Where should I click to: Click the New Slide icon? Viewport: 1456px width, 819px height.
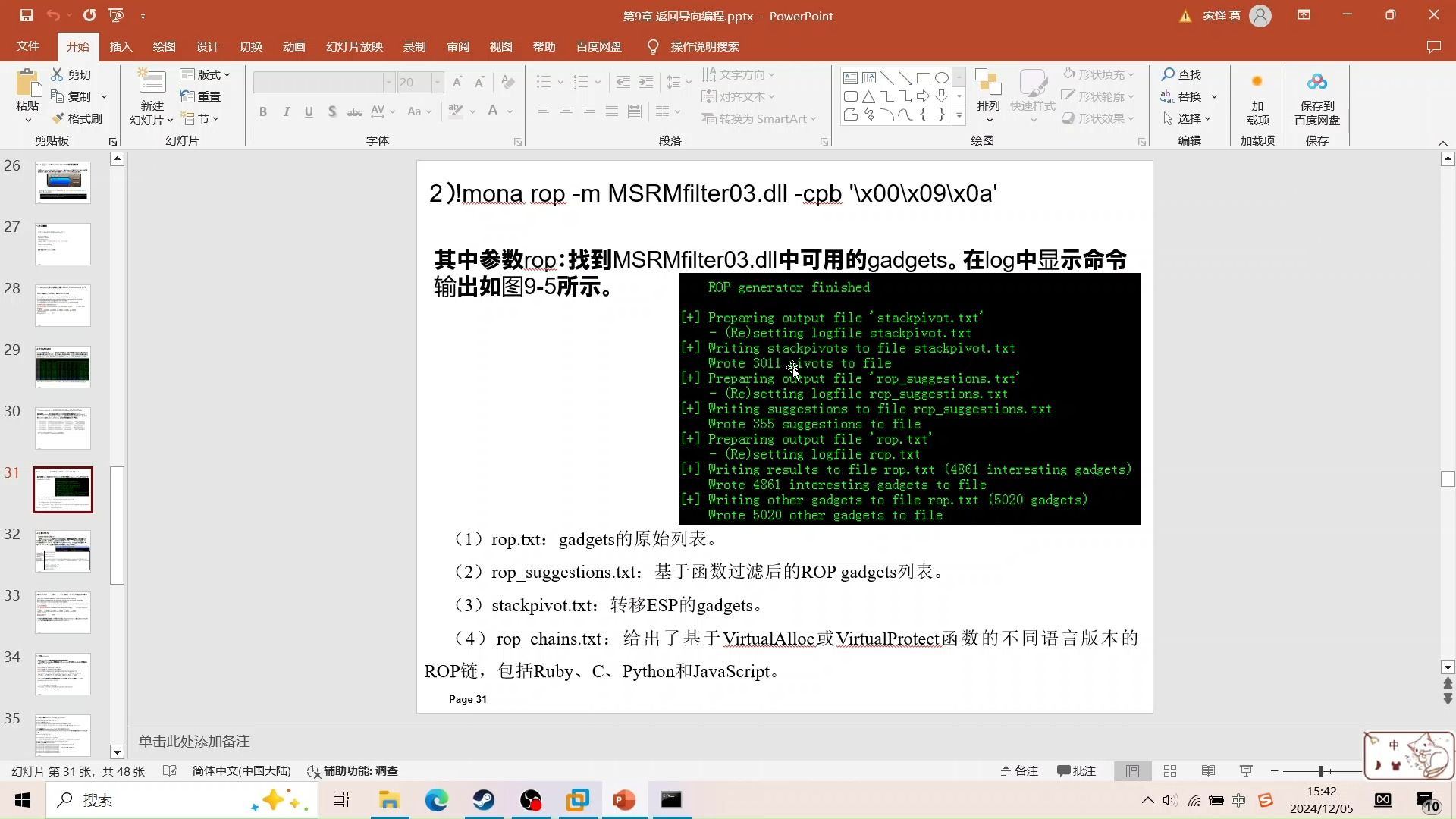click(x=152, y=82)
